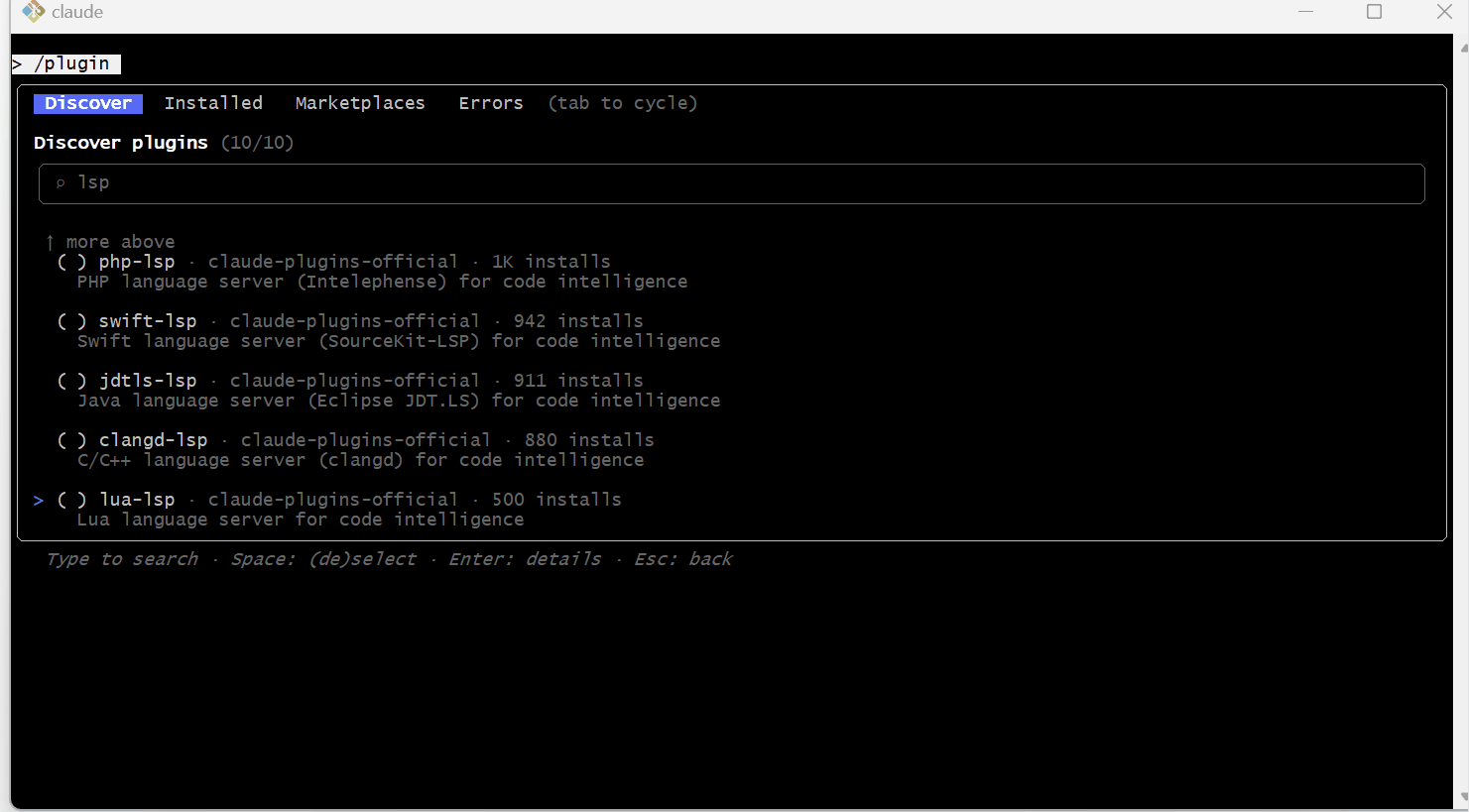Maximize the claude window
The height and width of the screenshot is (812, 1469).
(1374, 12)
